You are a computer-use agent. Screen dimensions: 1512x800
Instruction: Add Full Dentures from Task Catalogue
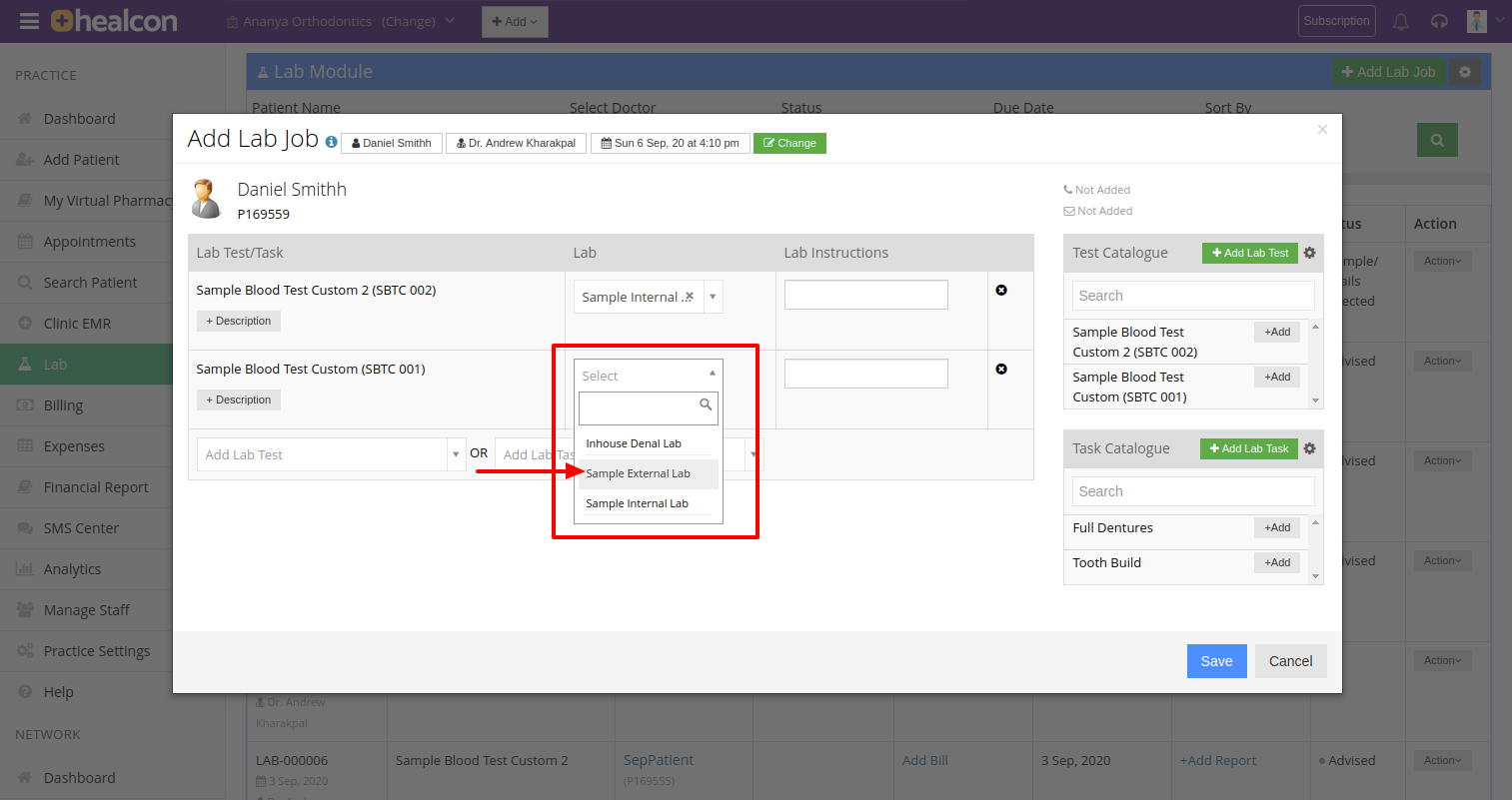tap(1277, 527)
